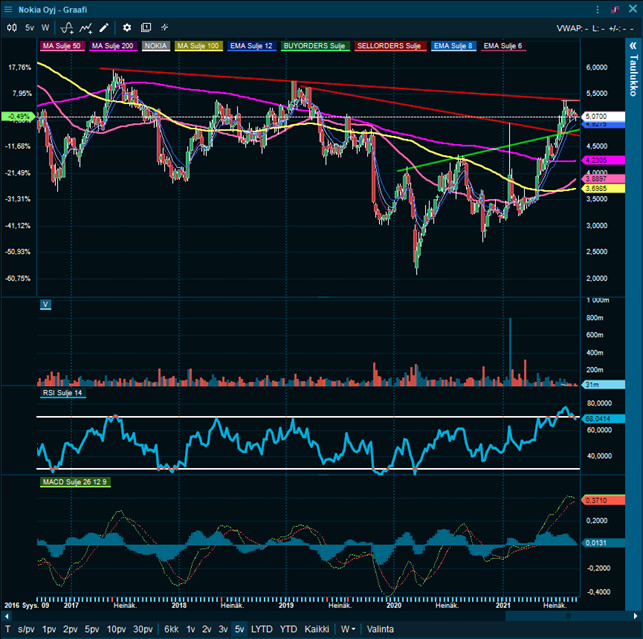This screenshot has width=643, height=639.
Task: Click the magenta 4,2305 MA 200 value tag
Action: [x=604, y=160]
